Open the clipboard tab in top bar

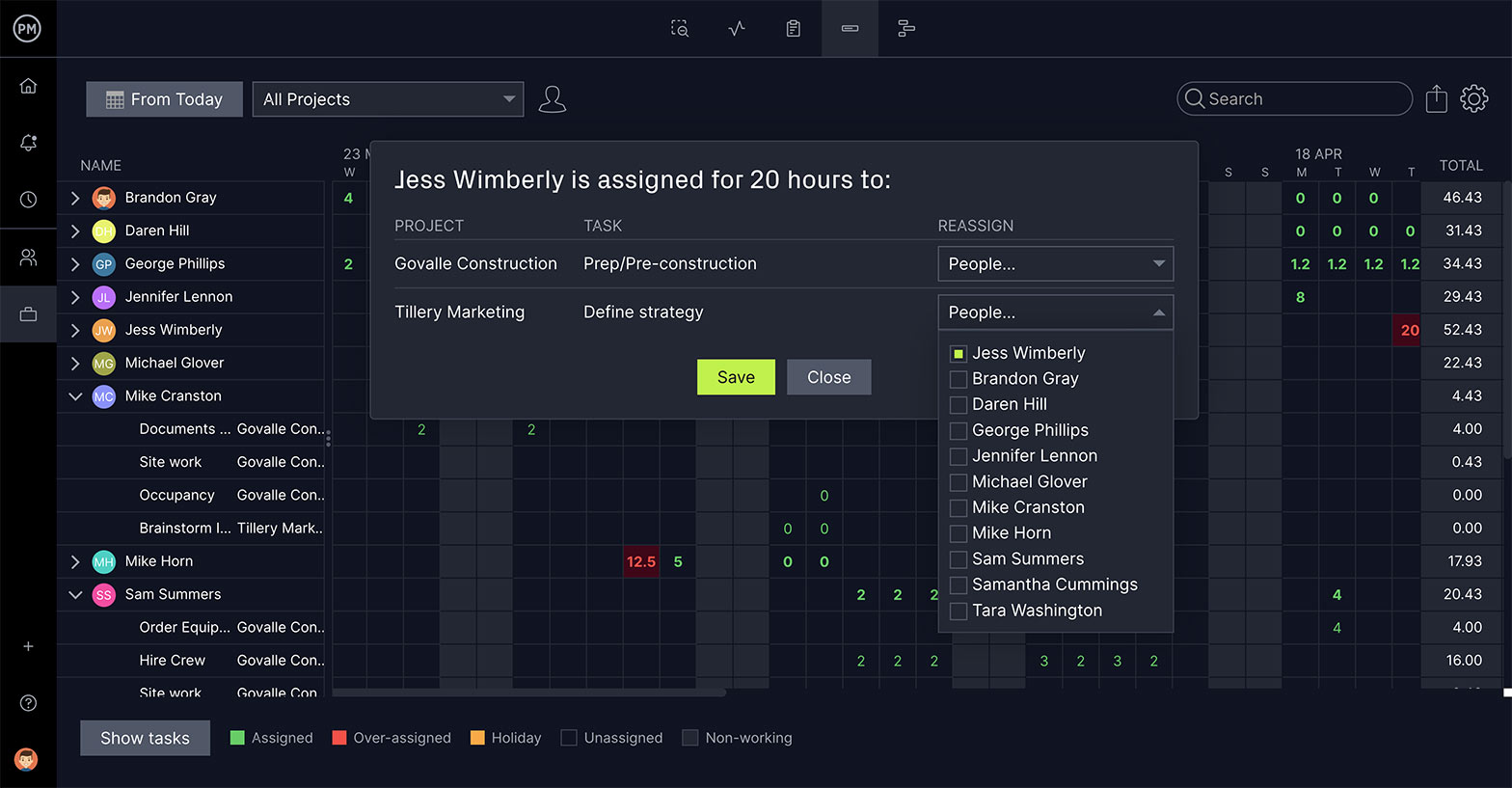coord(793,29)
